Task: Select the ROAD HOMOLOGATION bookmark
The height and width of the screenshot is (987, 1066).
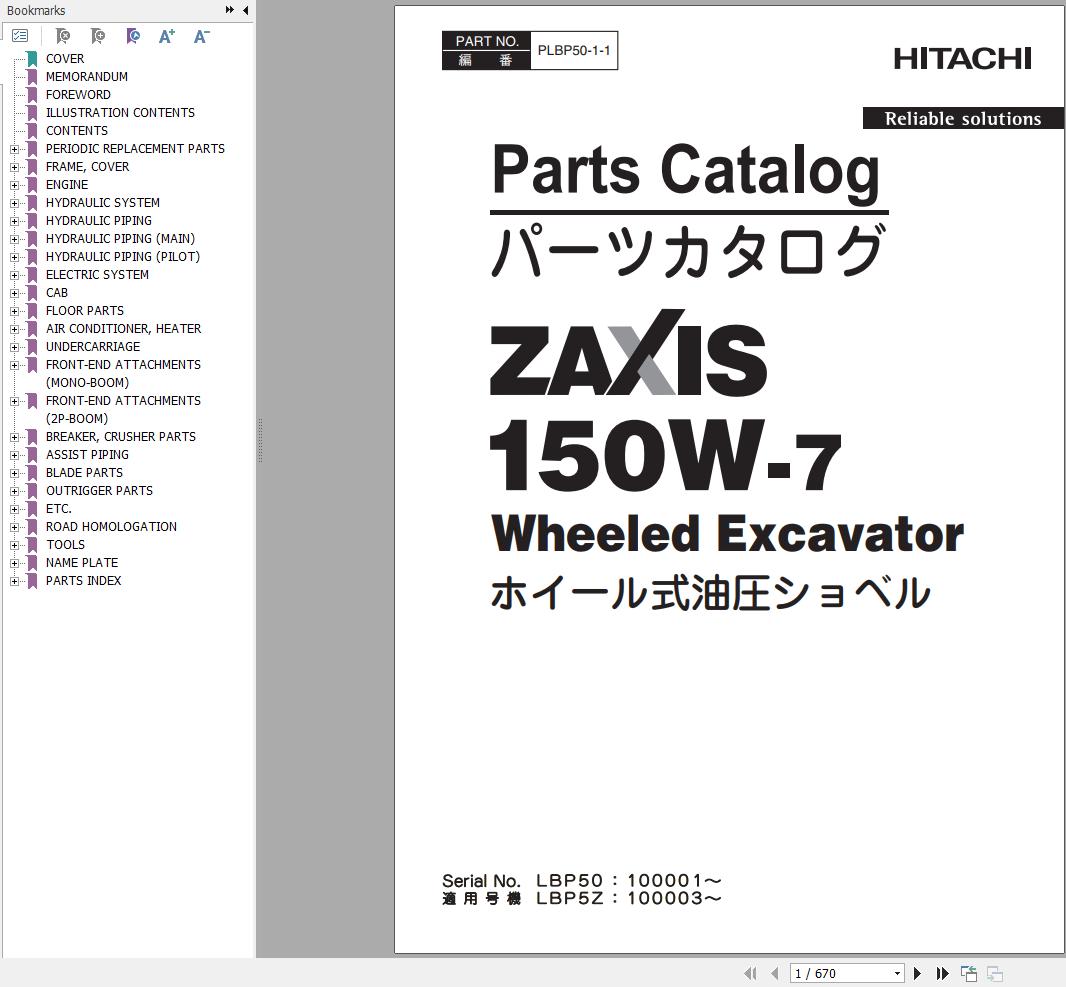Action: point(111,527)
